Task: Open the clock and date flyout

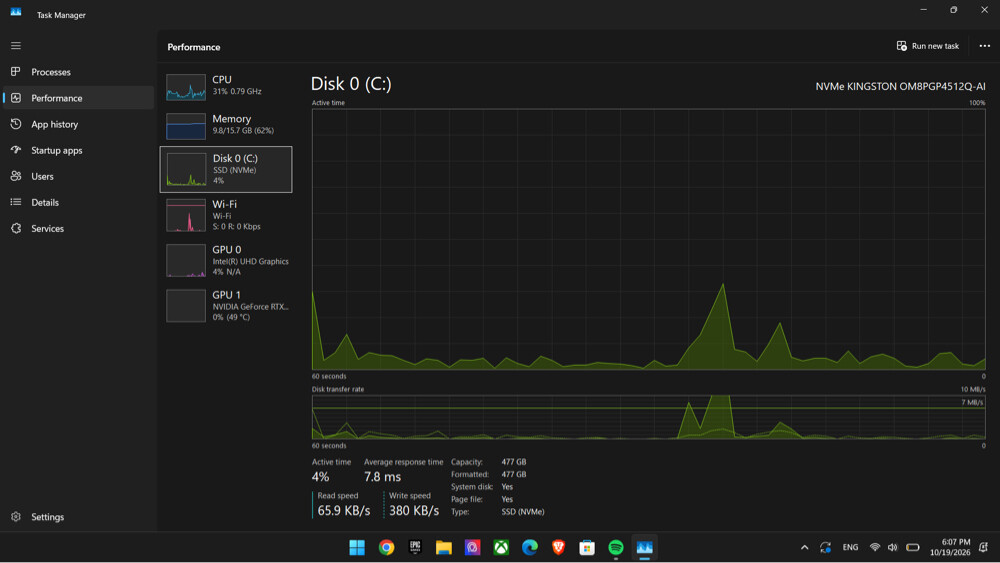Action: click(x=950, y=547)
